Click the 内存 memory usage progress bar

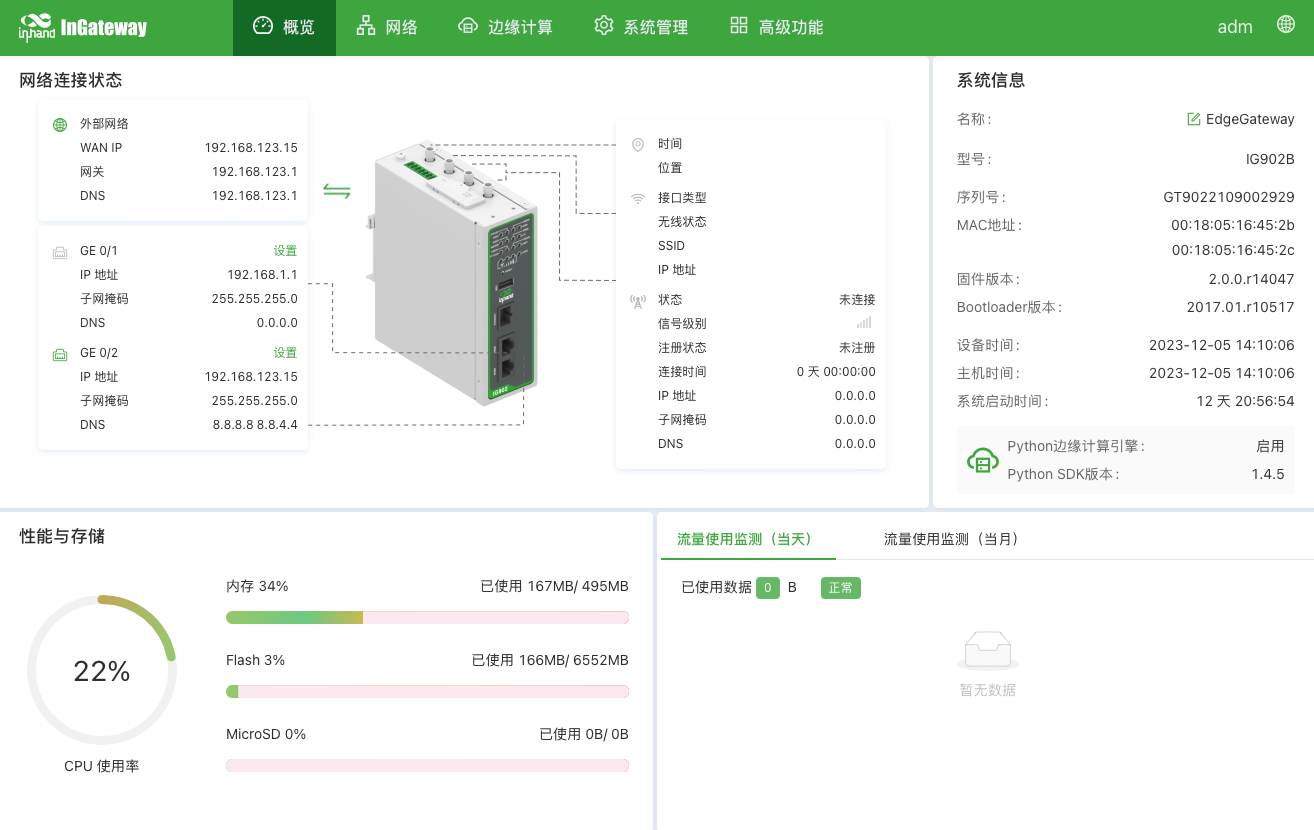click(x=427, y=618)
